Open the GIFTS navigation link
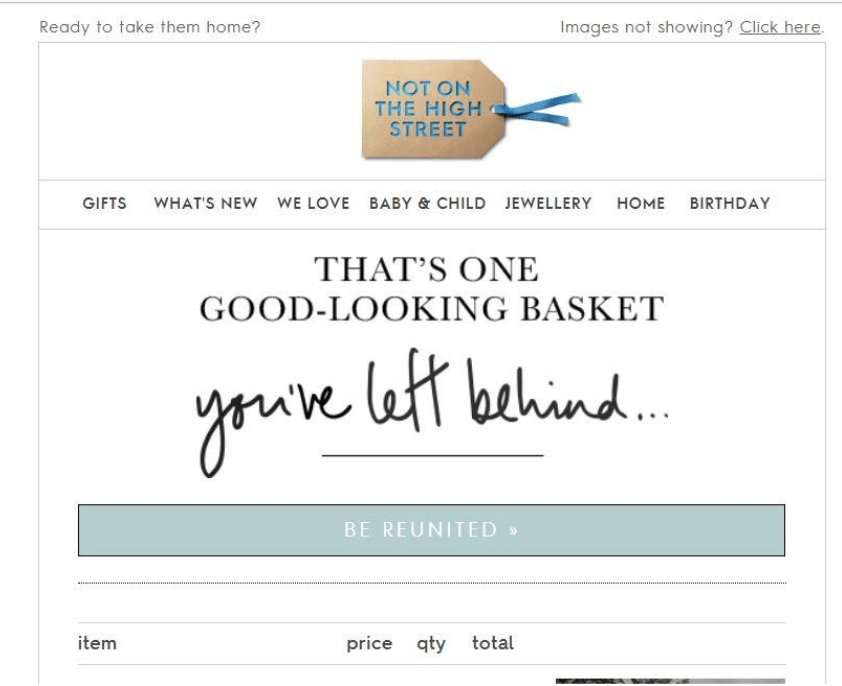 click(x=104, y=204)
